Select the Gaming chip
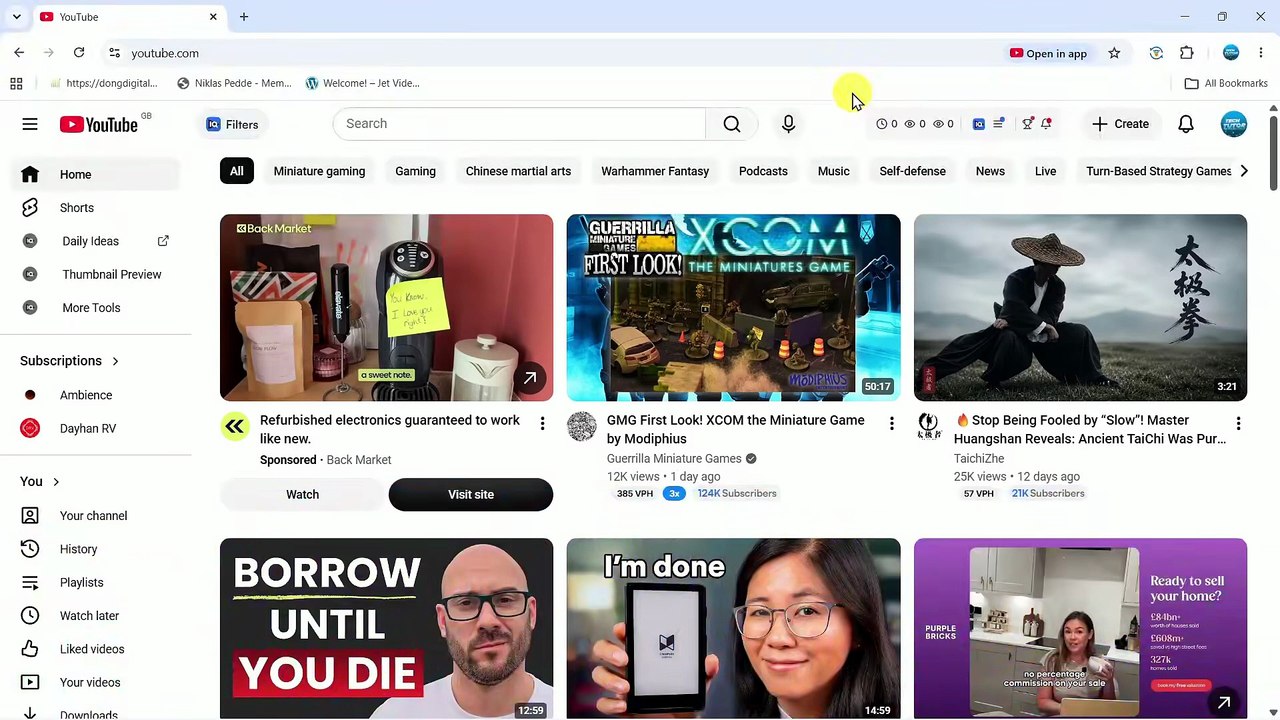This screenshot has height=720, width=1280. (x=415, y=171)
